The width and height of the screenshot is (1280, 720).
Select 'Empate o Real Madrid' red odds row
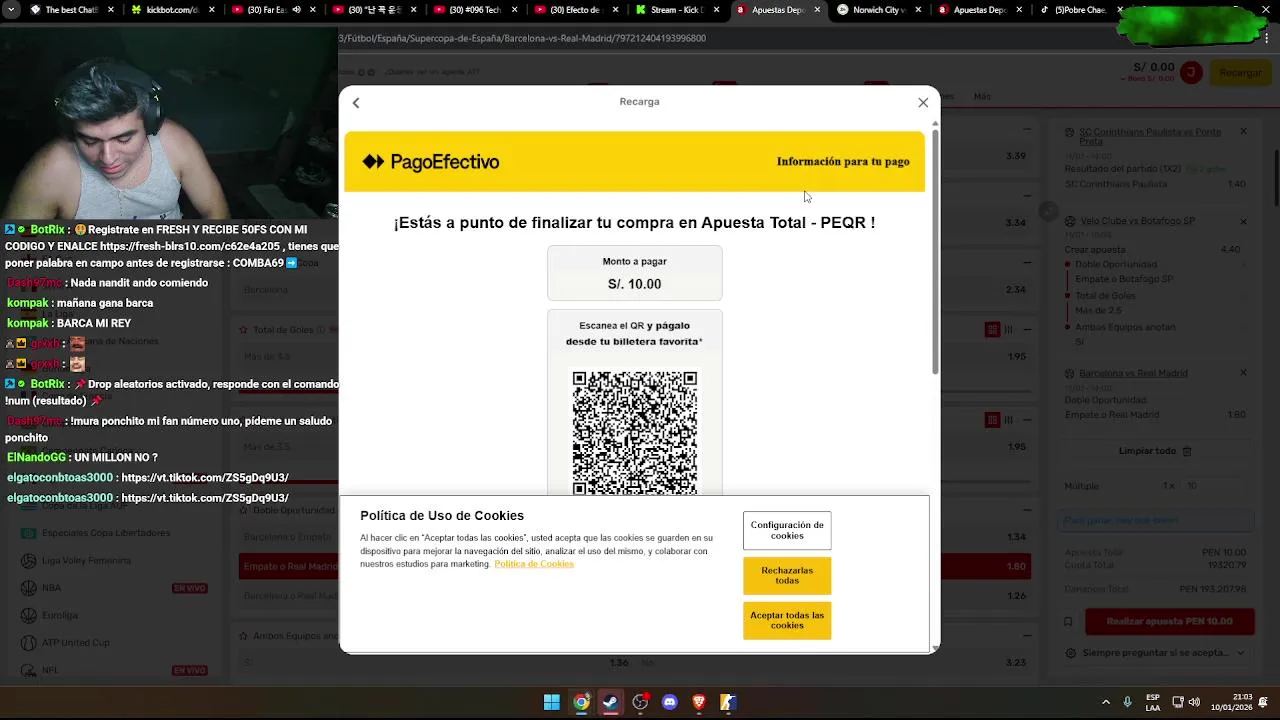pyautogui.click(x=635, y=566)
